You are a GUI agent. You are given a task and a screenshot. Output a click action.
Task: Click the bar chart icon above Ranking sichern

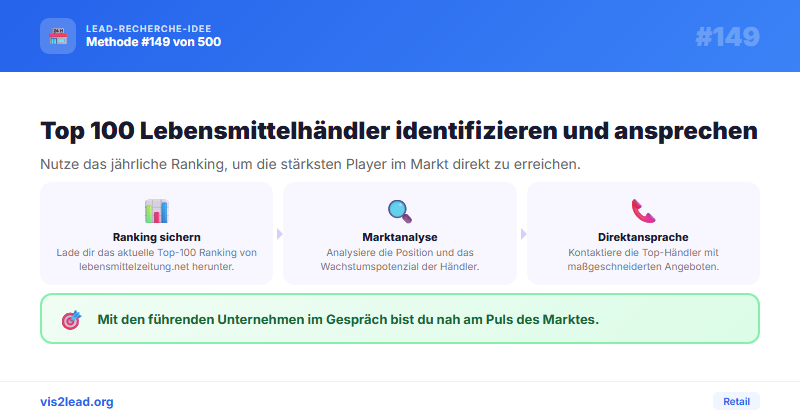[157, 211]
